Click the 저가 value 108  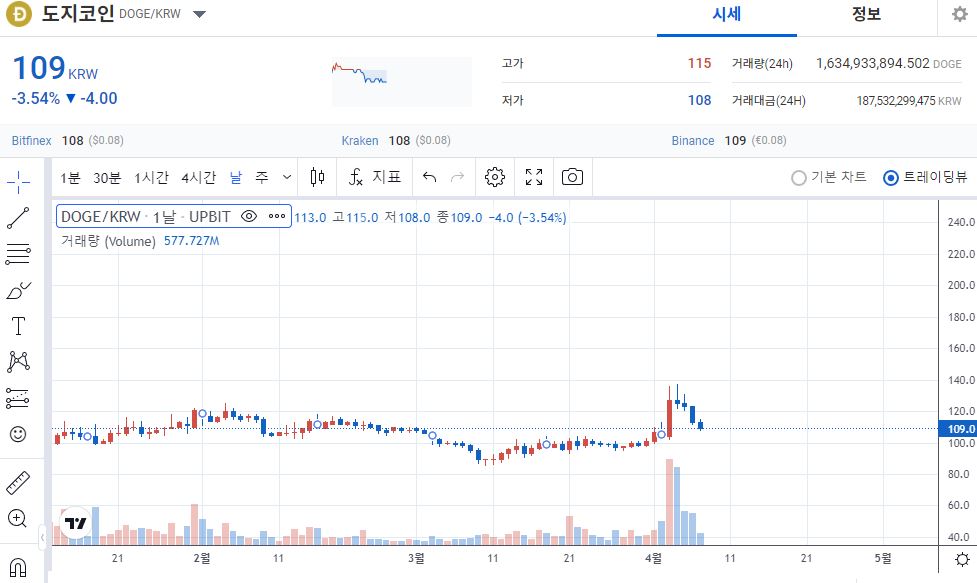coord(699,100)
